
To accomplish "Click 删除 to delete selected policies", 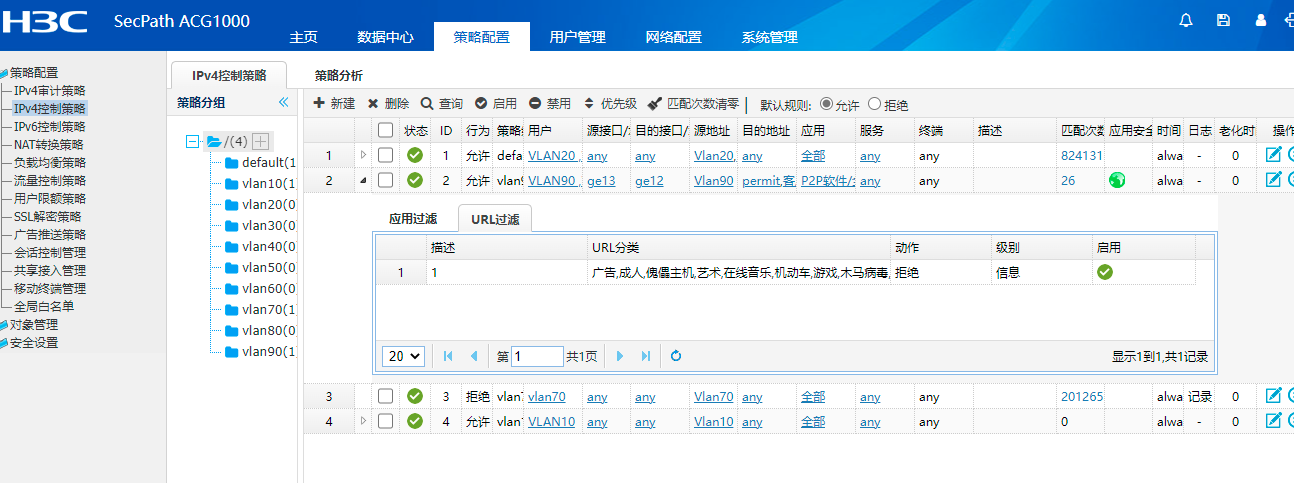I will [x=388, y=103].
